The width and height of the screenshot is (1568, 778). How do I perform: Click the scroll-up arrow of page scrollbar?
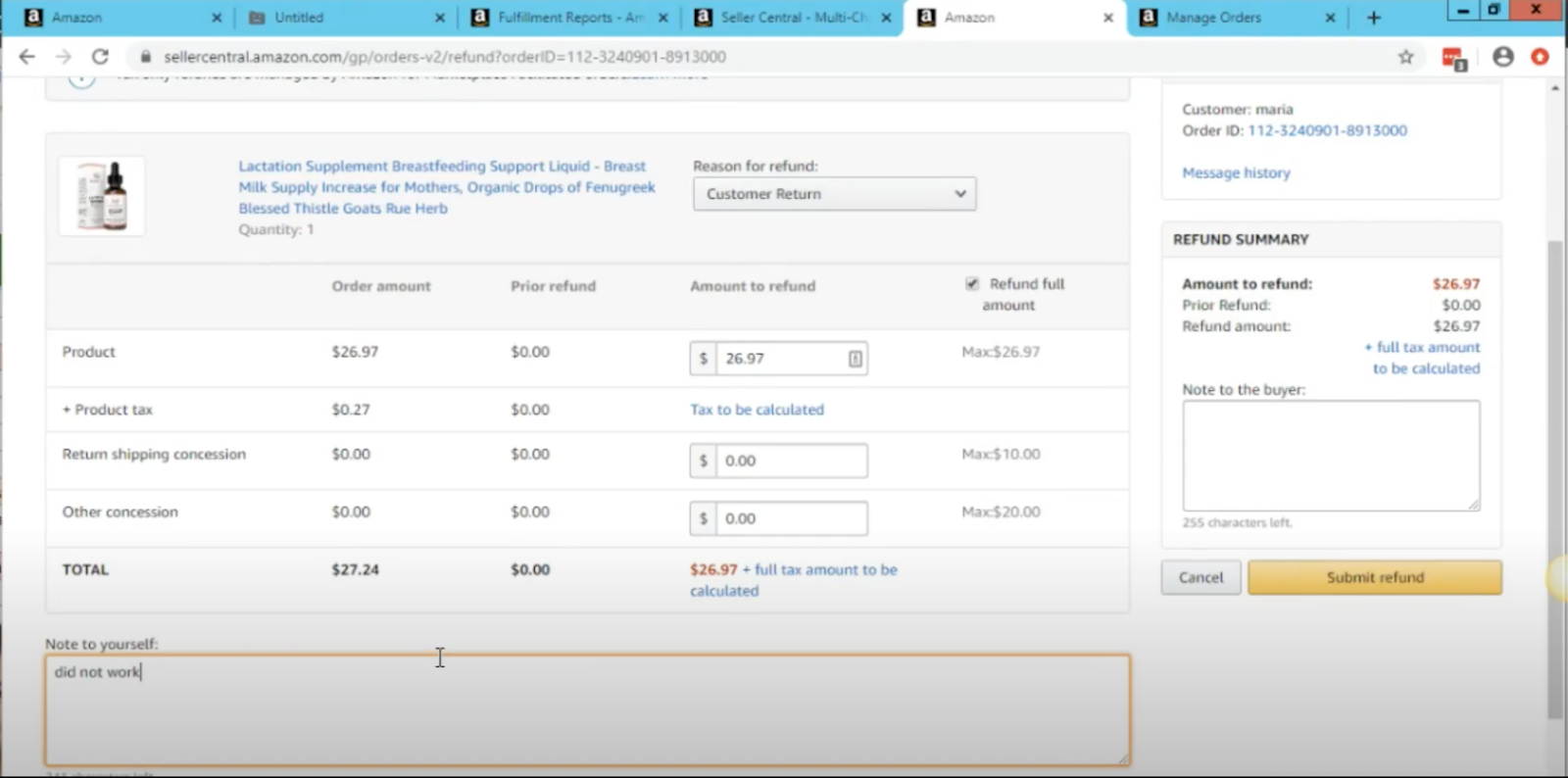[1555, 88]
